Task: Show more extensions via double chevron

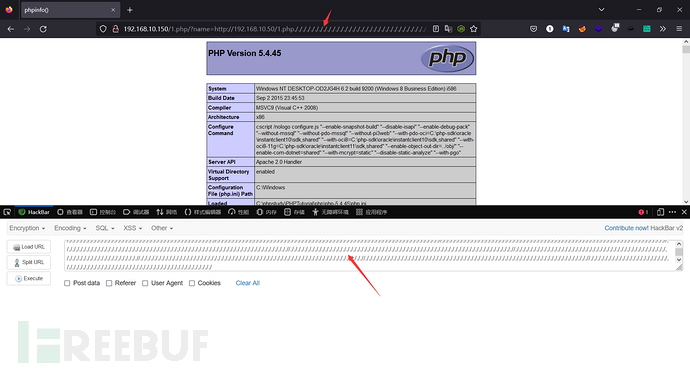Action: pos(663,29)
